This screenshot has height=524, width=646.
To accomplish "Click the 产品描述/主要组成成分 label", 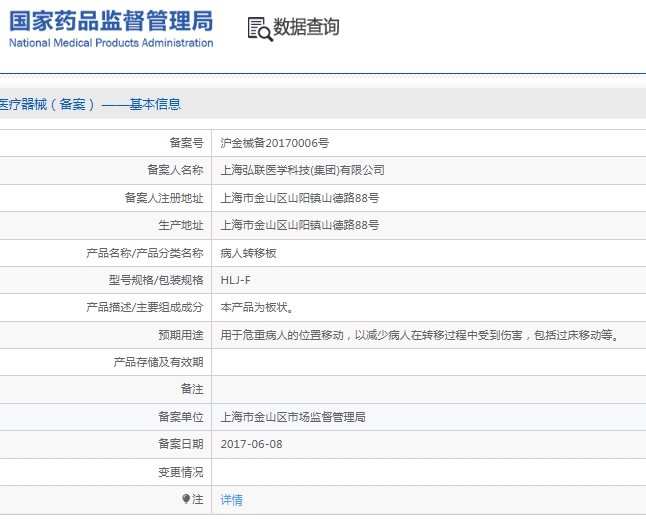I will click(145, 308).
